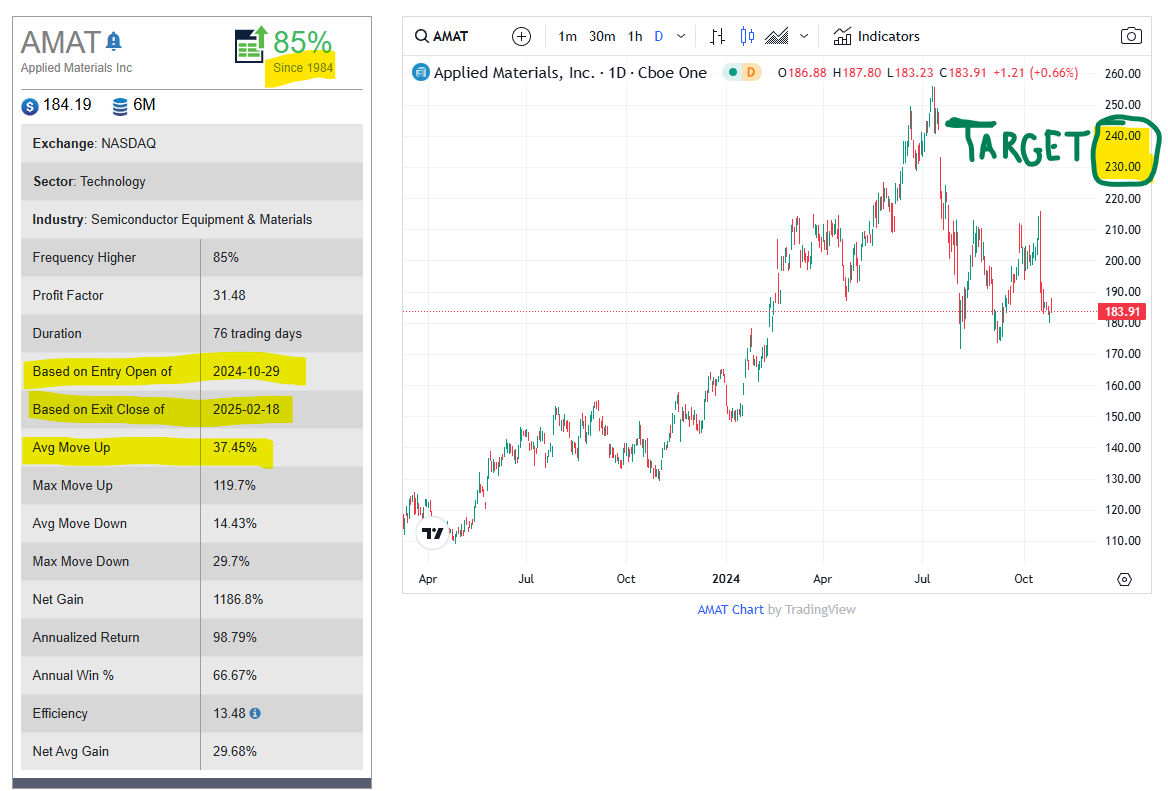
Task: Click the Annualized Return value 98.79%
Action: 235,638
